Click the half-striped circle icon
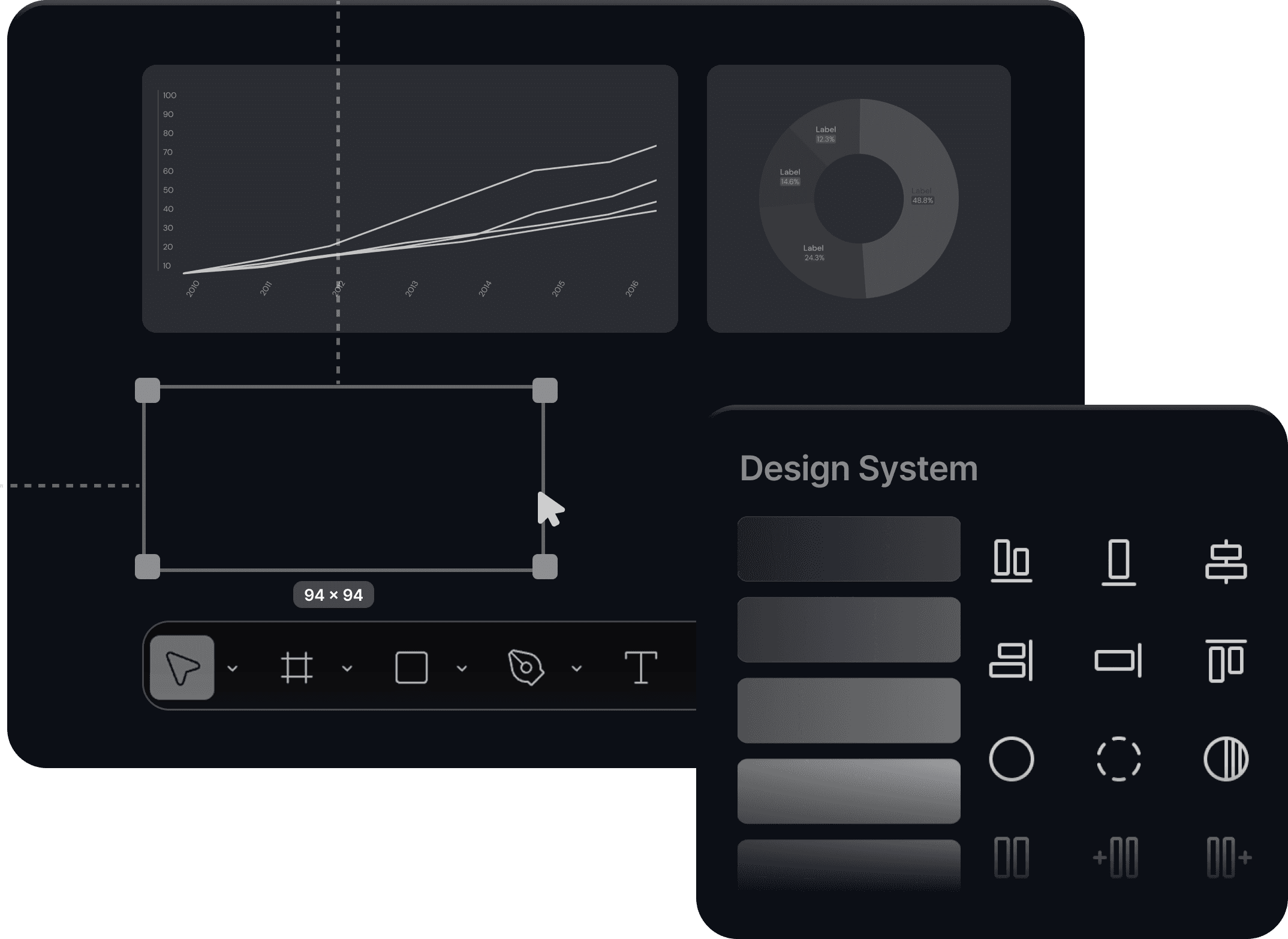This screenshot has height=939, width=1288. [x=1226, y=759]
